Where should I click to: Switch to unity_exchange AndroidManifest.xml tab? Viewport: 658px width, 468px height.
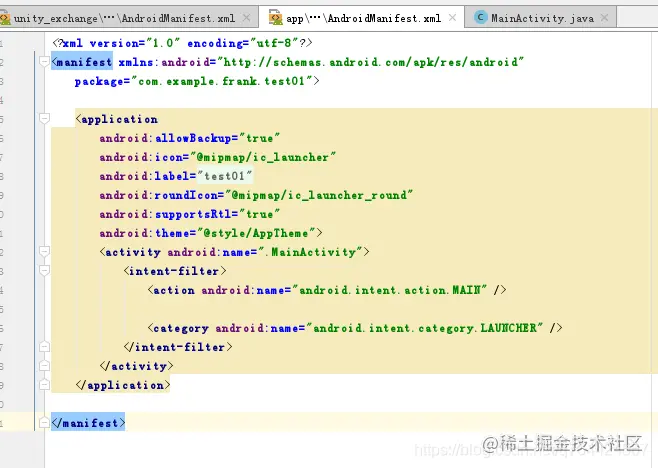(x=124, y=18)
